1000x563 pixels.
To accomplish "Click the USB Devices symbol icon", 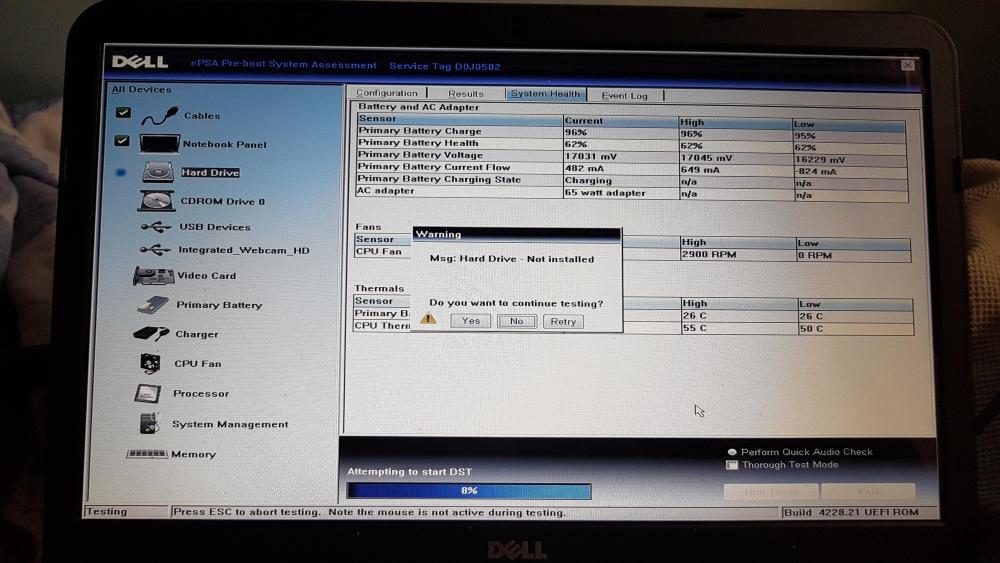I will (x=156, y=227).
